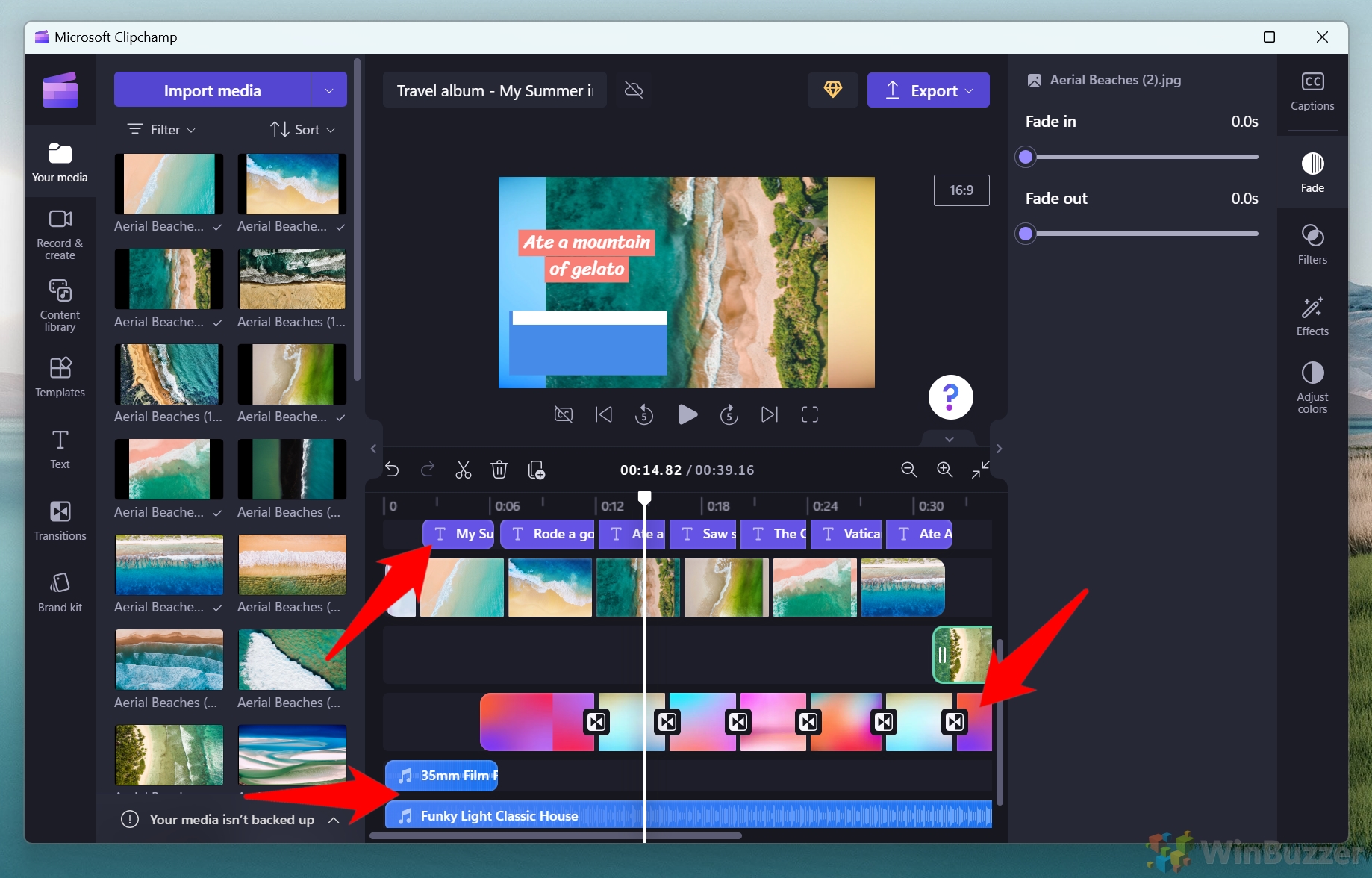The height and width of the screenshot is (878, 1372).
Task: Select Funky Light Classic House audio track
Action: pyautogui.click(x=688, y=816)
